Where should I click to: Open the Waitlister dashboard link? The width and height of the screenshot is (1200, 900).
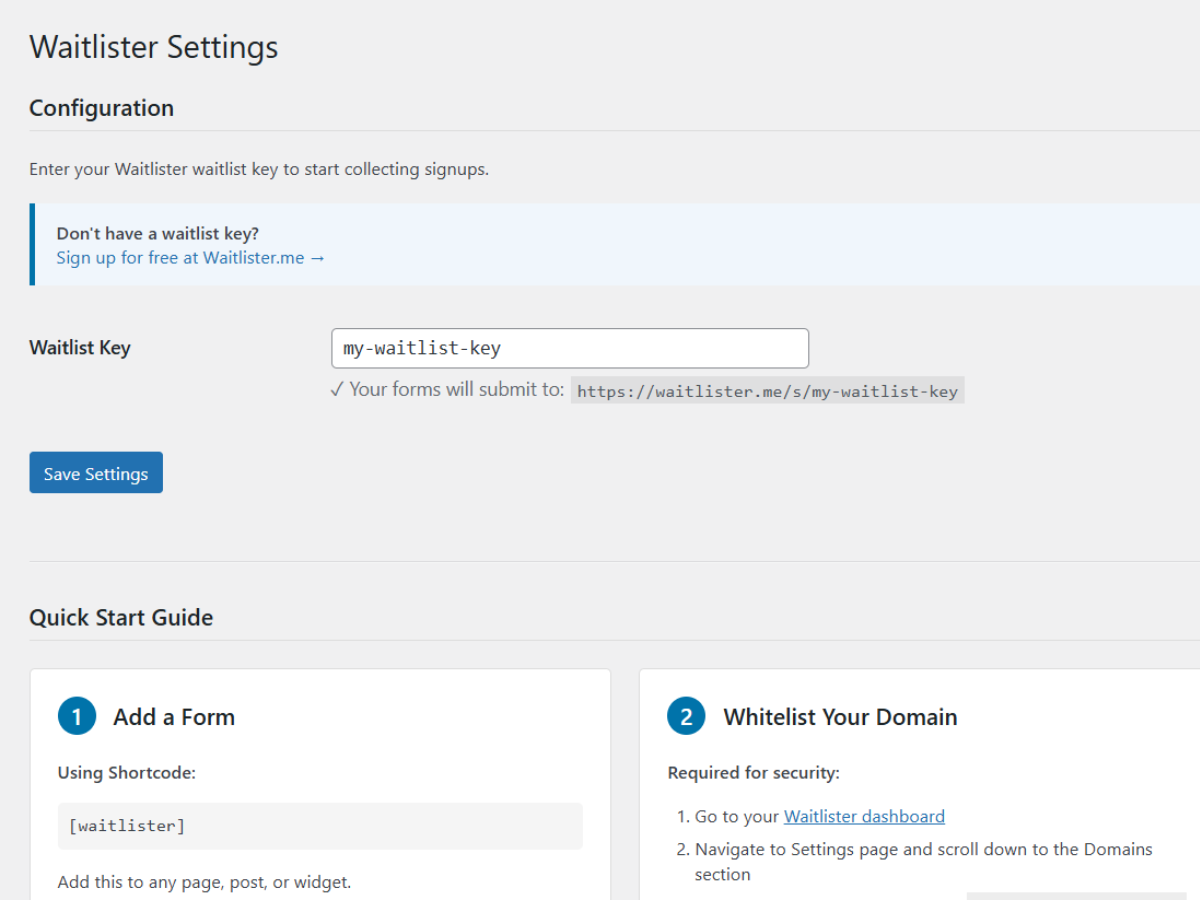(x=864, y=817)
